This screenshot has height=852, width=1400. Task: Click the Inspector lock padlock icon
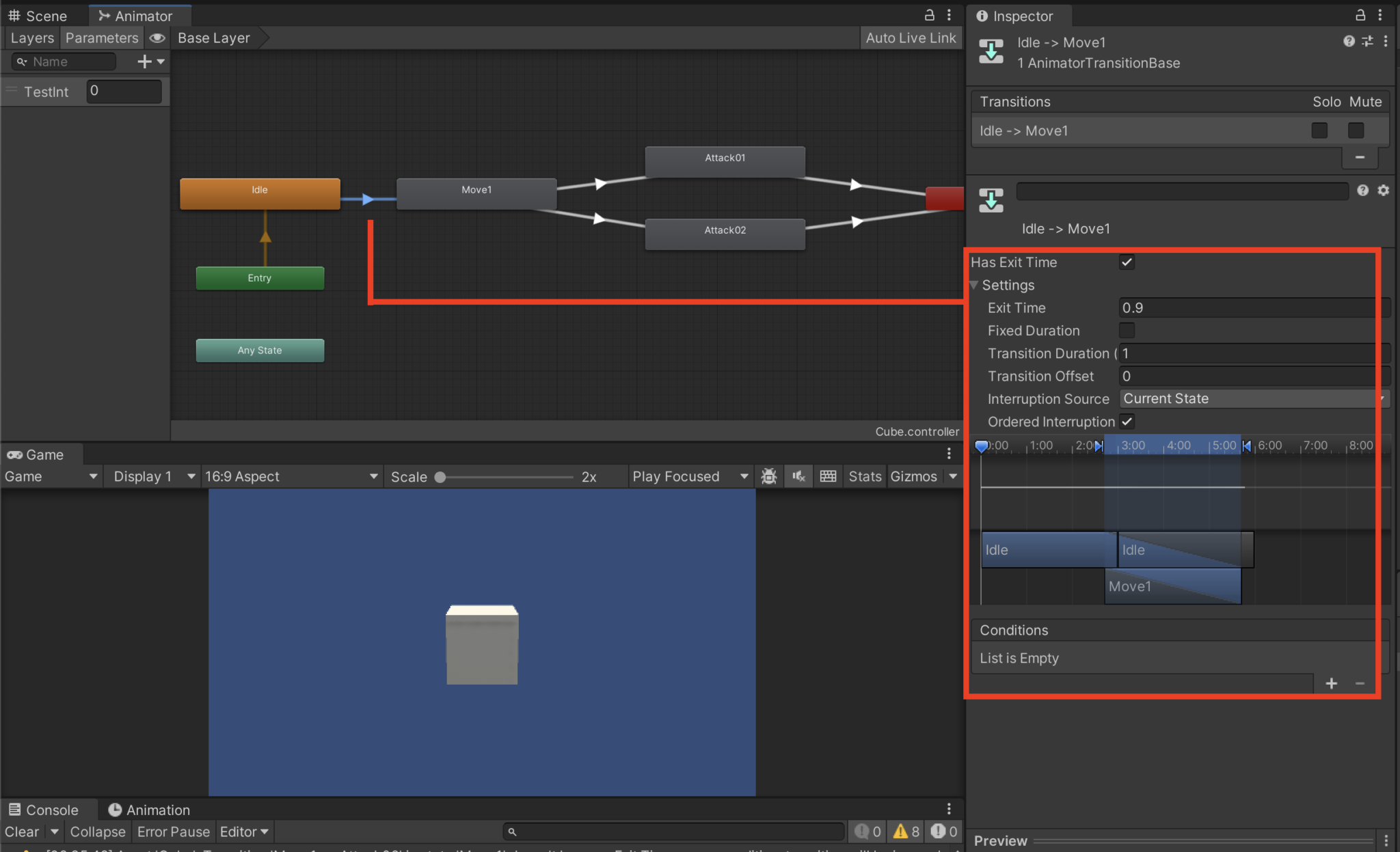pyautogui.click(x=1359, y=15)
